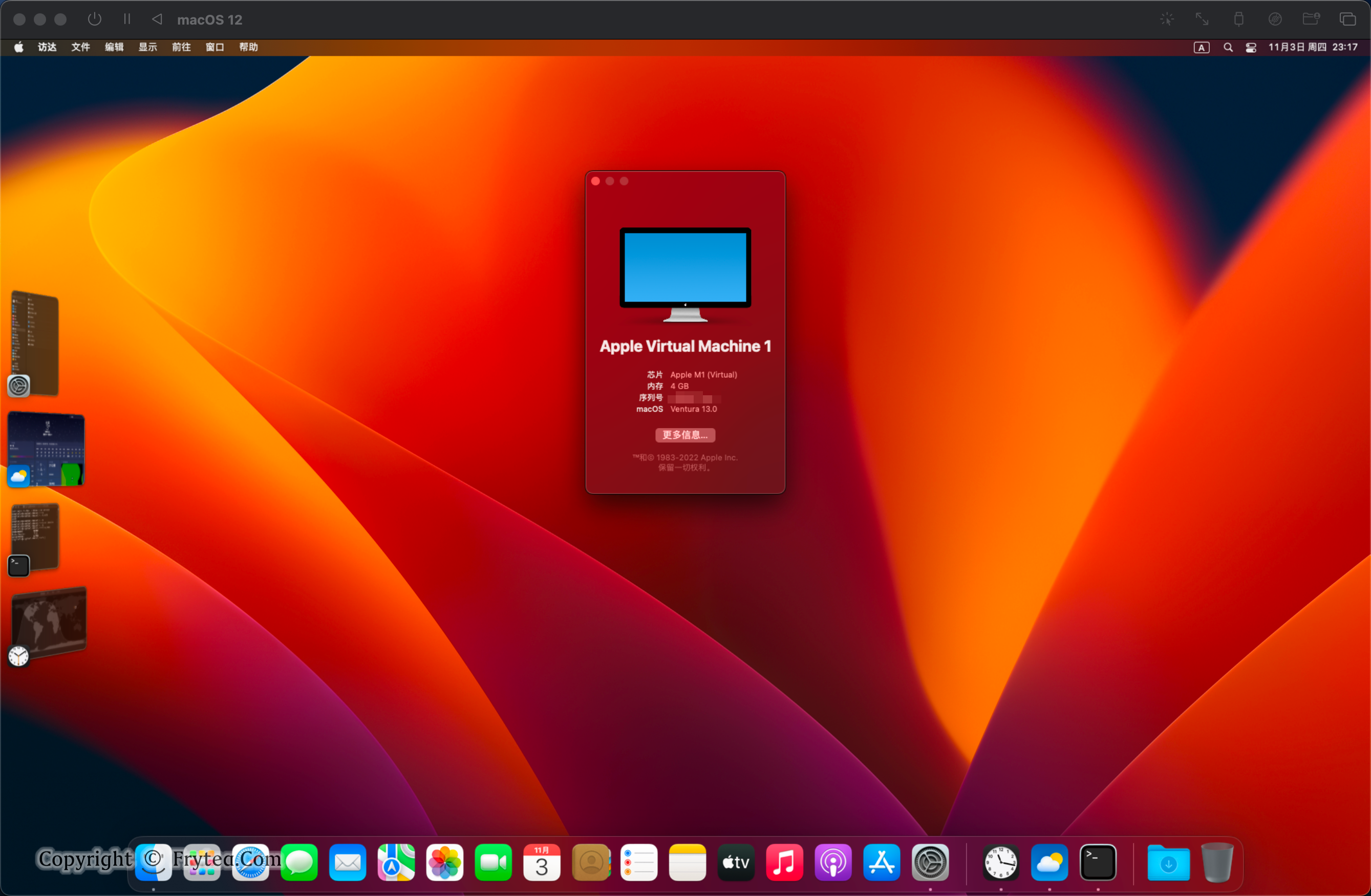This screenshot has height=896, width=1371.
Task: Open the 文件 menu
Action: pos(80,47)
